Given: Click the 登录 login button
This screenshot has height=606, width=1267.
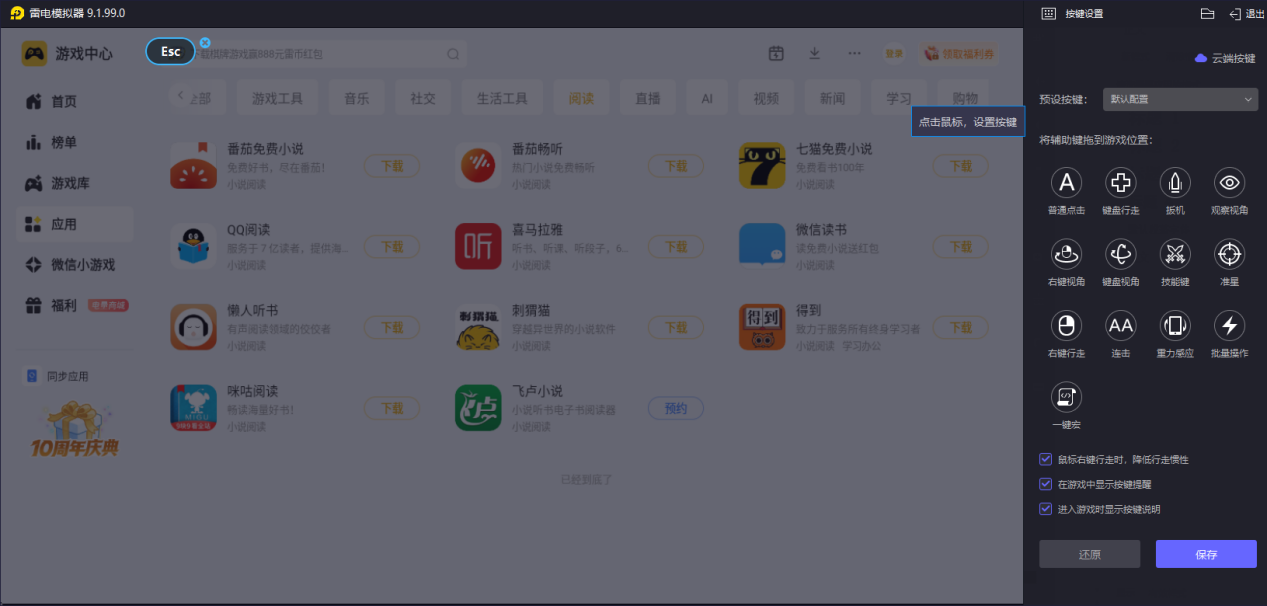Looking at the screenshot, I should [894, 53].
